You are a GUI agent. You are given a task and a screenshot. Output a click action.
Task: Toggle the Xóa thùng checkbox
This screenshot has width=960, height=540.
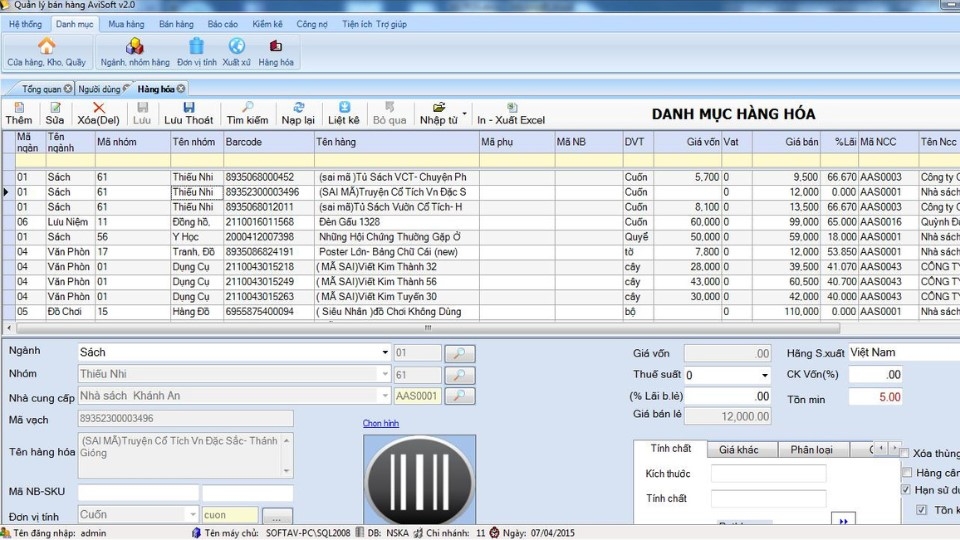pyautogui.click(x=906, y=454)
